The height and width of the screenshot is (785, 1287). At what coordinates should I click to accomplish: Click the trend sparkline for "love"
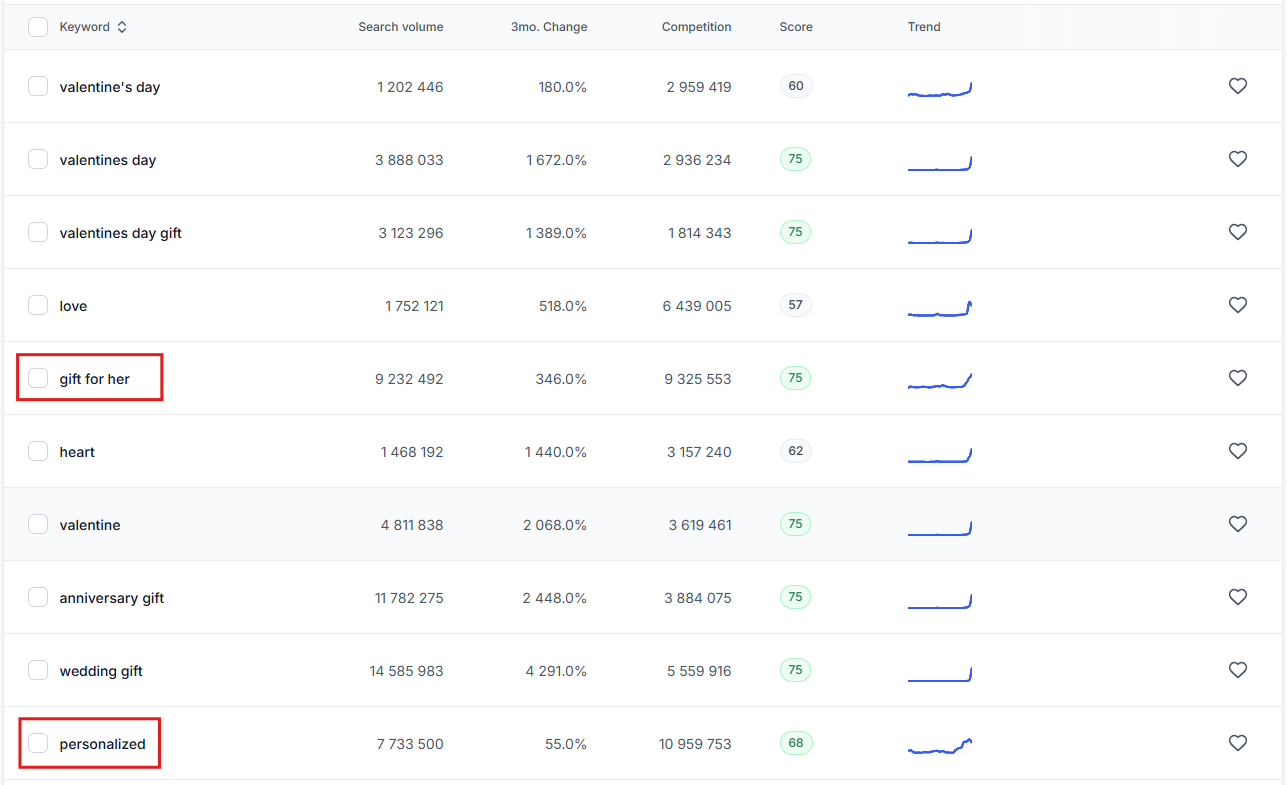tap(940, 309)
